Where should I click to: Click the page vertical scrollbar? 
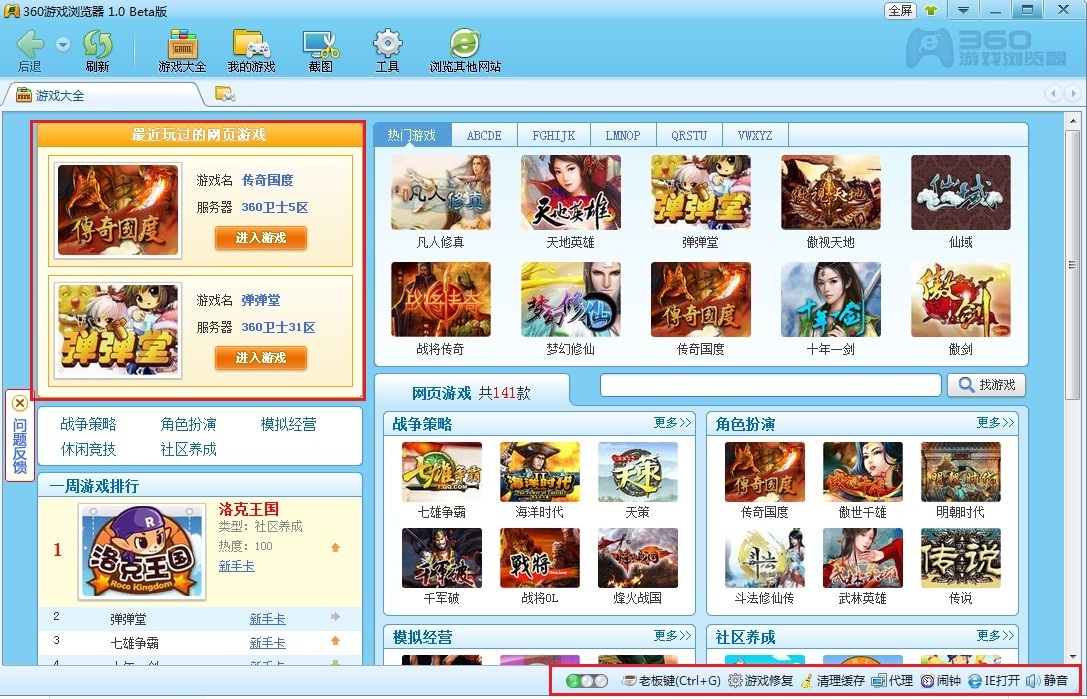(1072, 264)
